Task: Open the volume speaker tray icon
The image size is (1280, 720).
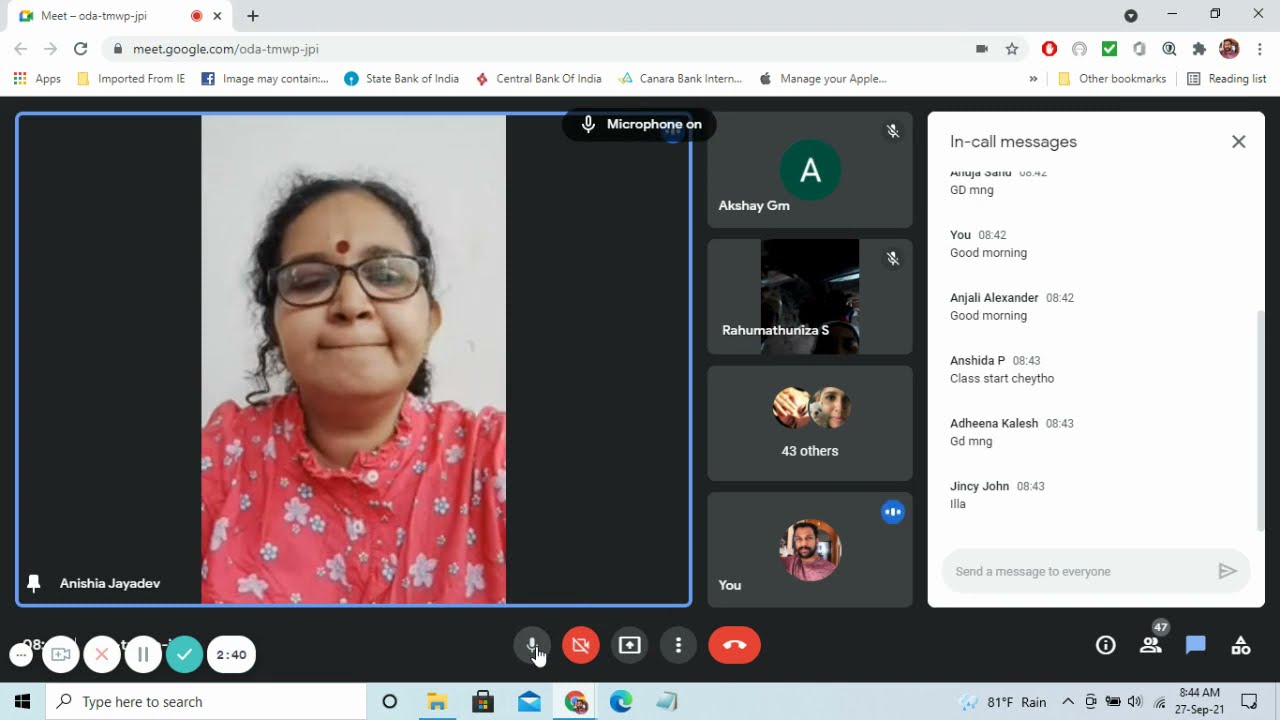Action: pos(1135,701)
